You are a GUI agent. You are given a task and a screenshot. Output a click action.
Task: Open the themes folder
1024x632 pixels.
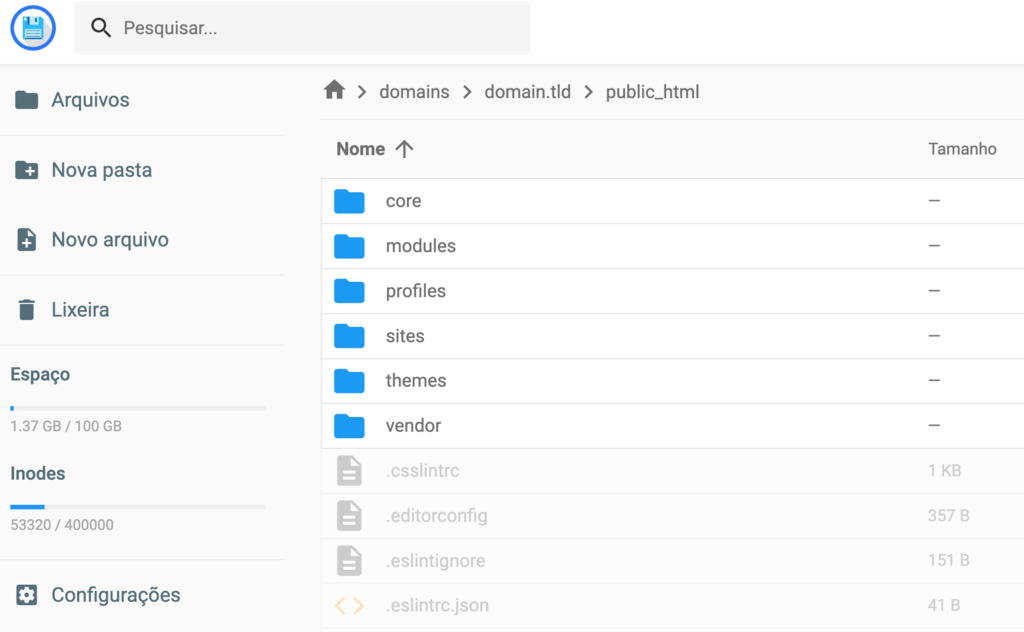416,380
